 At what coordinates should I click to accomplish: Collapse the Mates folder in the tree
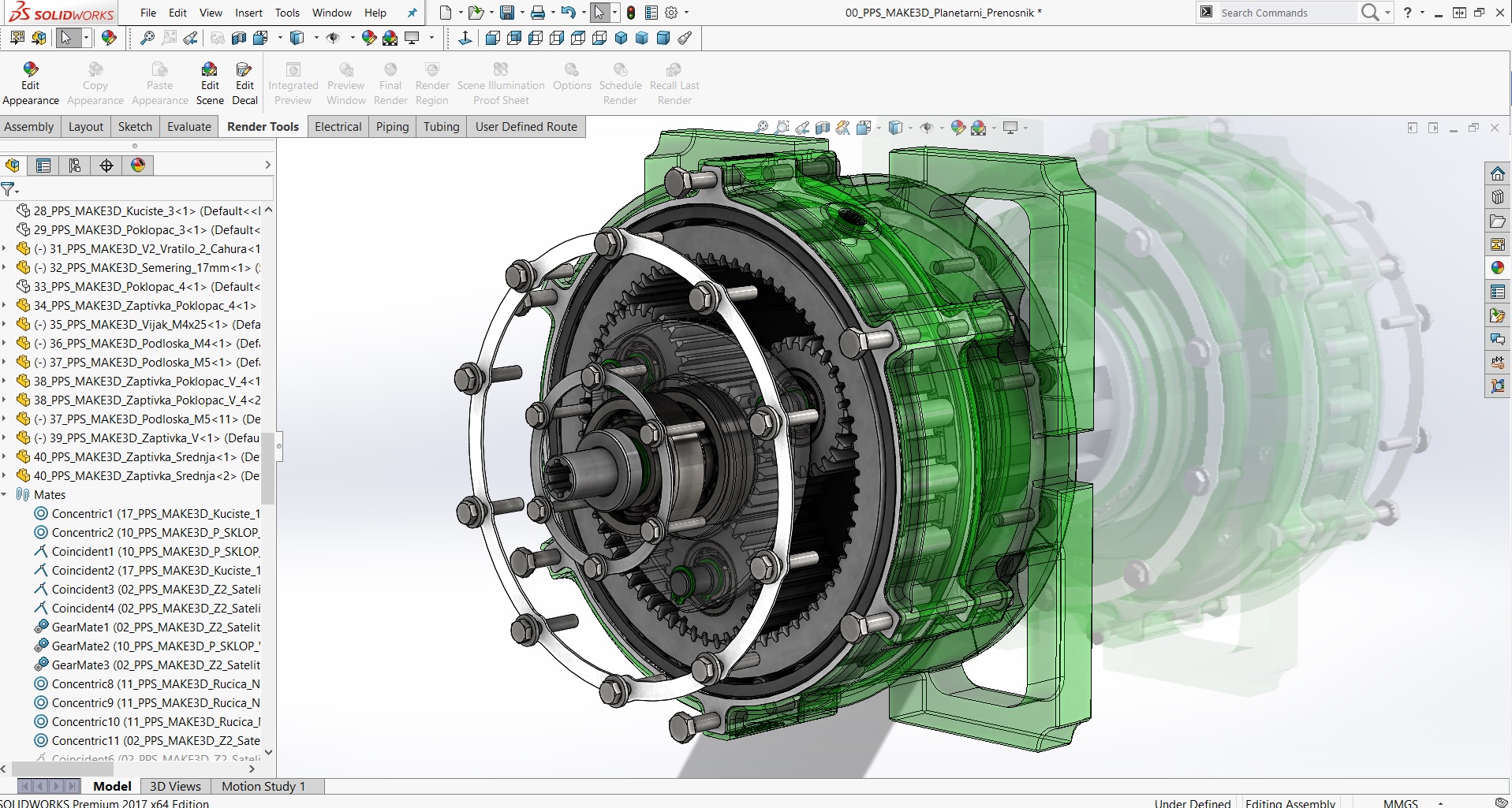point(5,495)
